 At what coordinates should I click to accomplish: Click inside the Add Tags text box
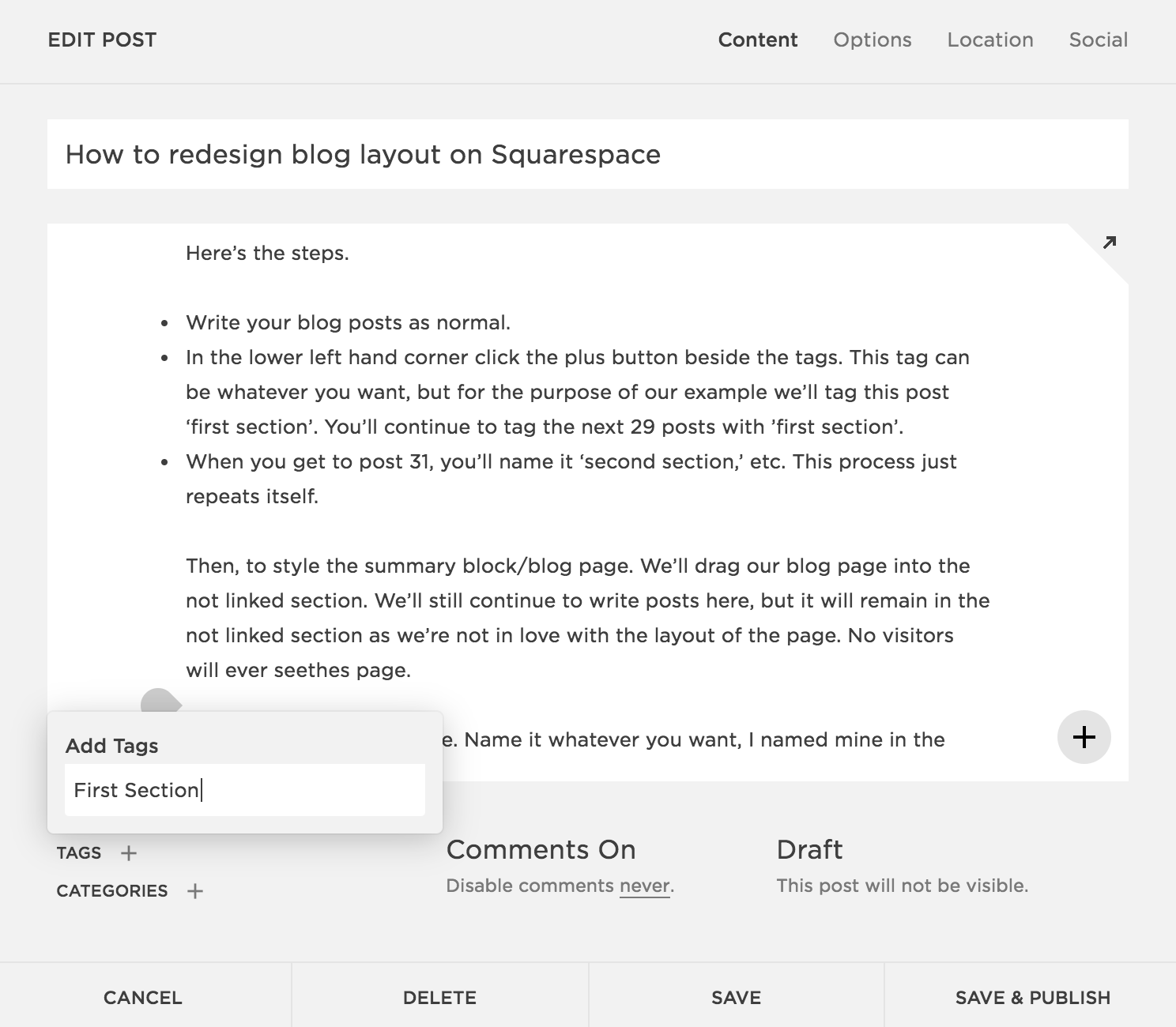tap(244, 789)
